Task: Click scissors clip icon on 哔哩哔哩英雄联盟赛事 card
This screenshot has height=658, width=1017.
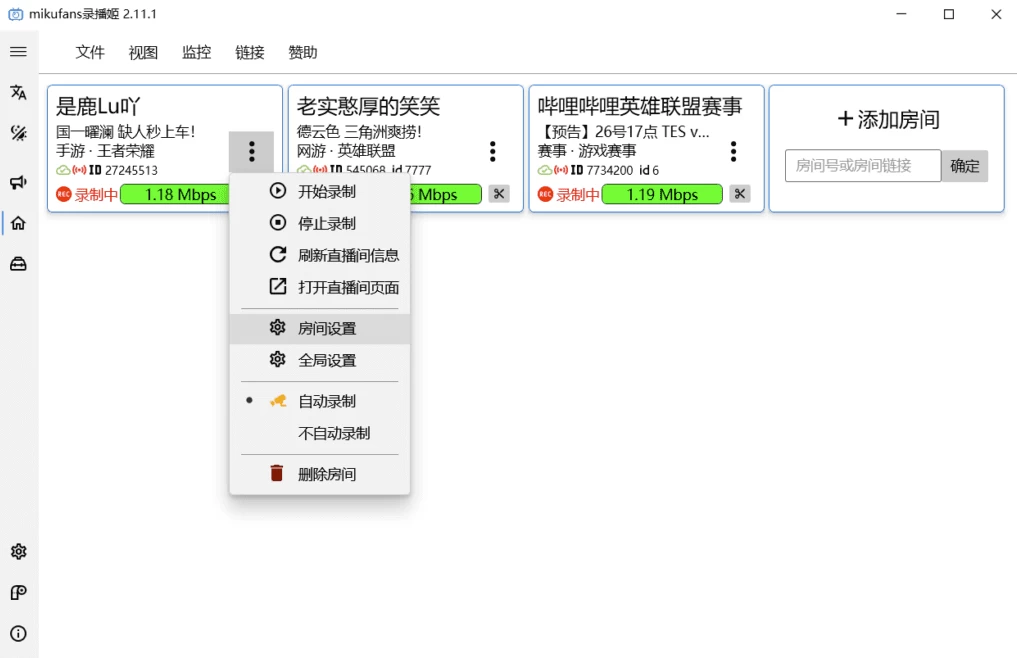Action: pyautogui.click(x=739, y=194)
